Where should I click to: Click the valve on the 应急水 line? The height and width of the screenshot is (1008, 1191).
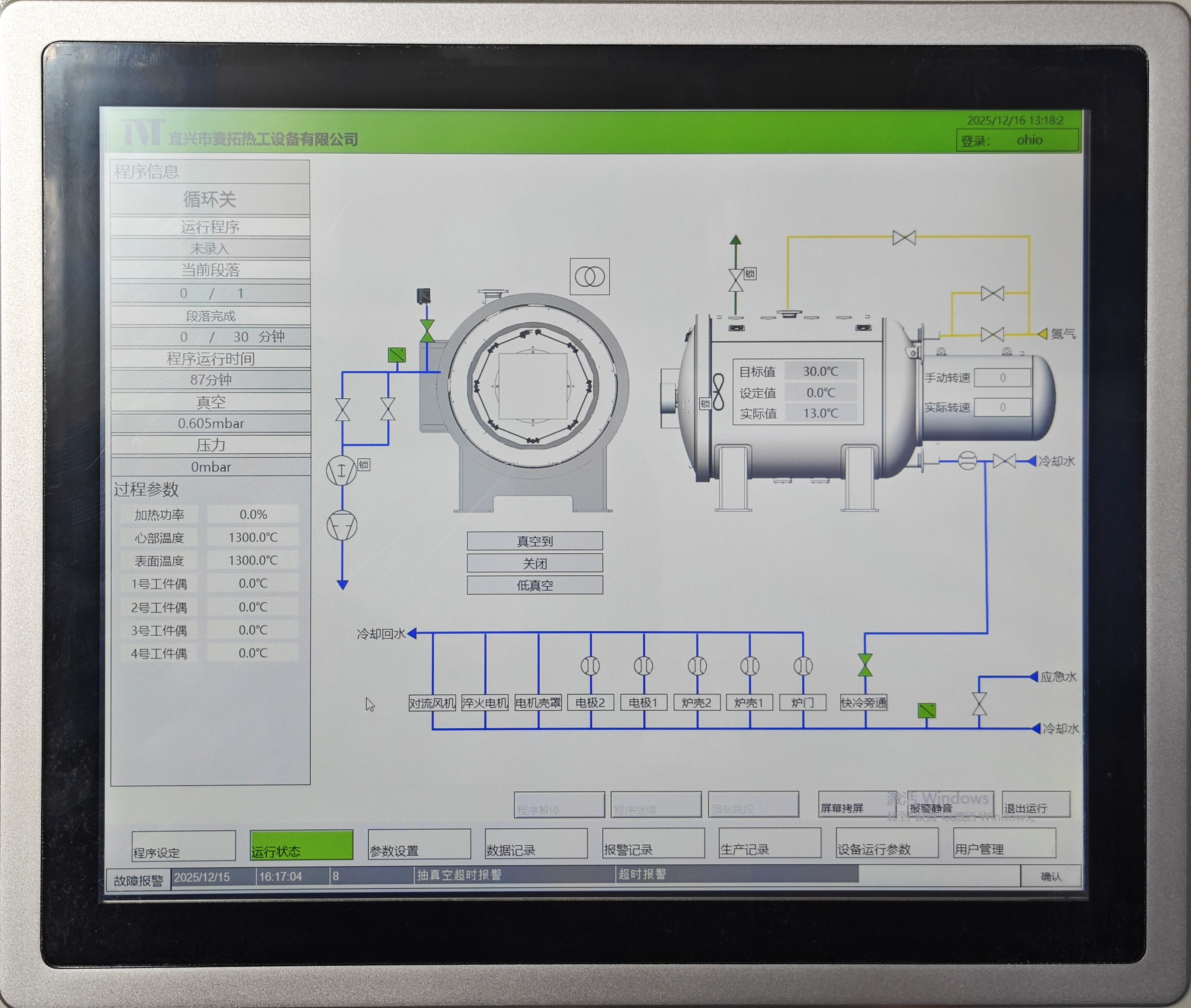979,703
